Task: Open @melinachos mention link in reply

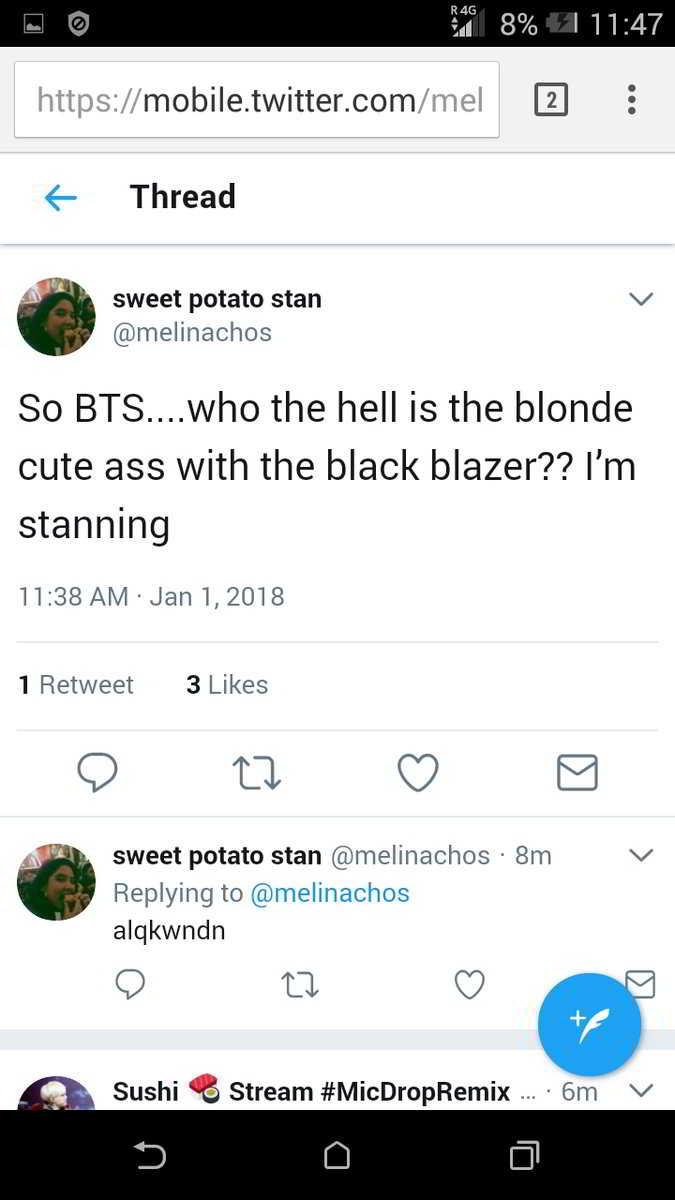Action: click(x=329, y=893)
